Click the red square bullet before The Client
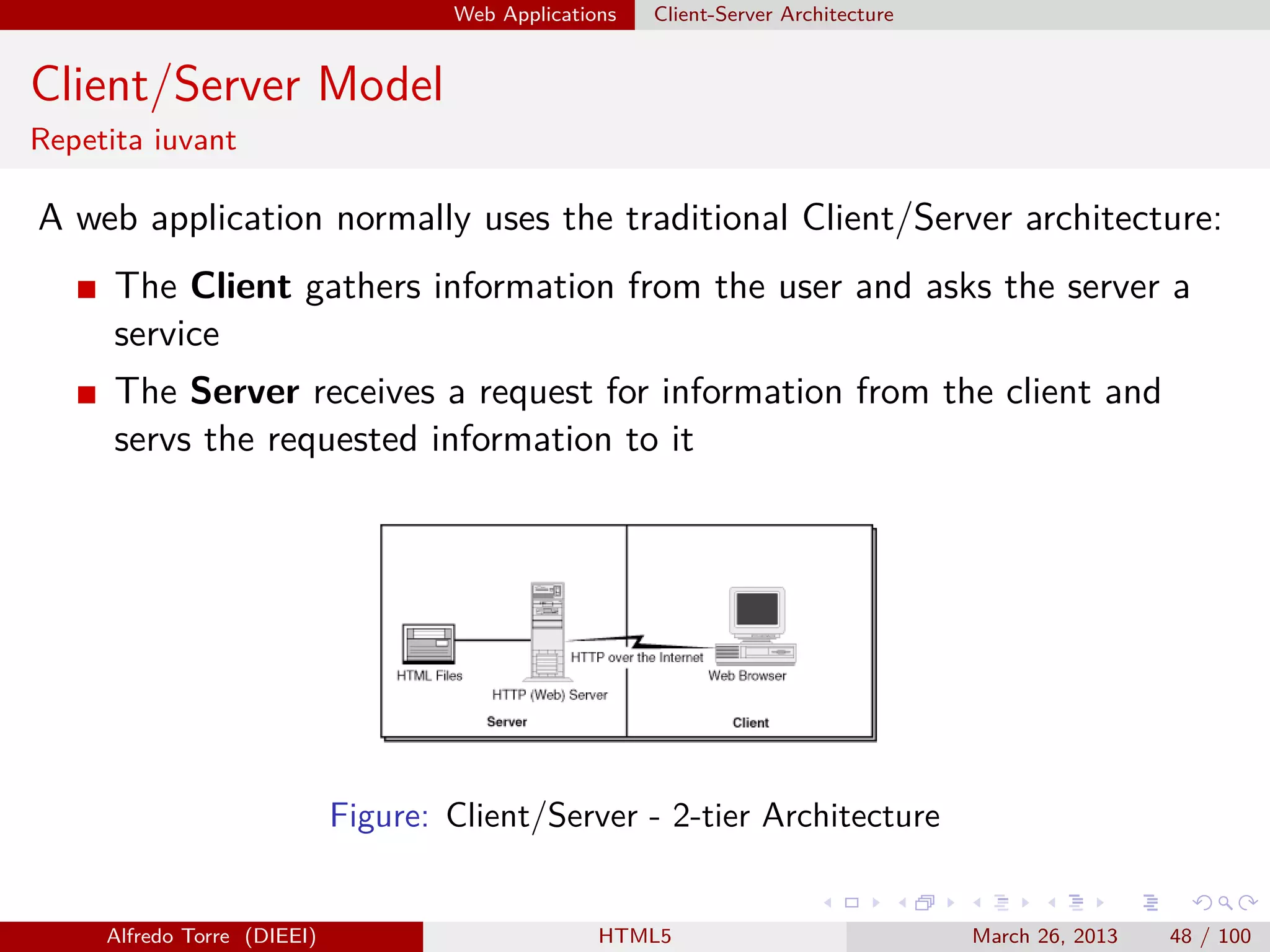This screenshot has height=952, width=1270. [x=87, y=289]
